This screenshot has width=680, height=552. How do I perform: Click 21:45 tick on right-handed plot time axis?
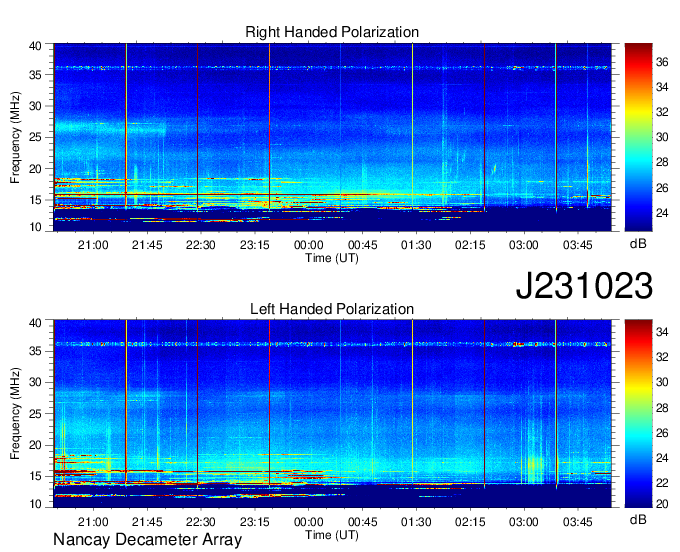[147, 245]
